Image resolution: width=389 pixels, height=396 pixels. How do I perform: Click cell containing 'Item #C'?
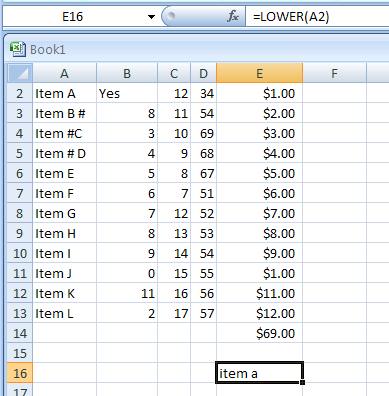click(64, 133)
